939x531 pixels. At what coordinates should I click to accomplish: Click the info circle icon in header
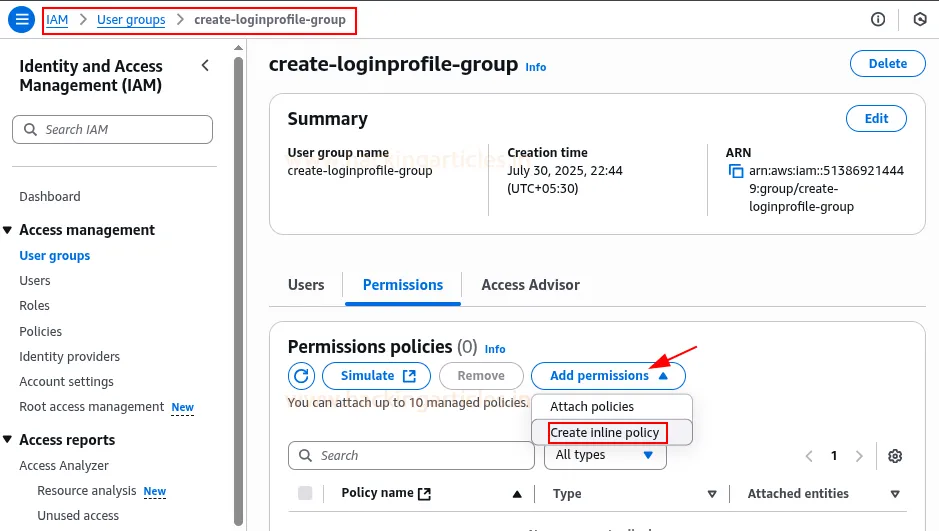pos(878,19)
